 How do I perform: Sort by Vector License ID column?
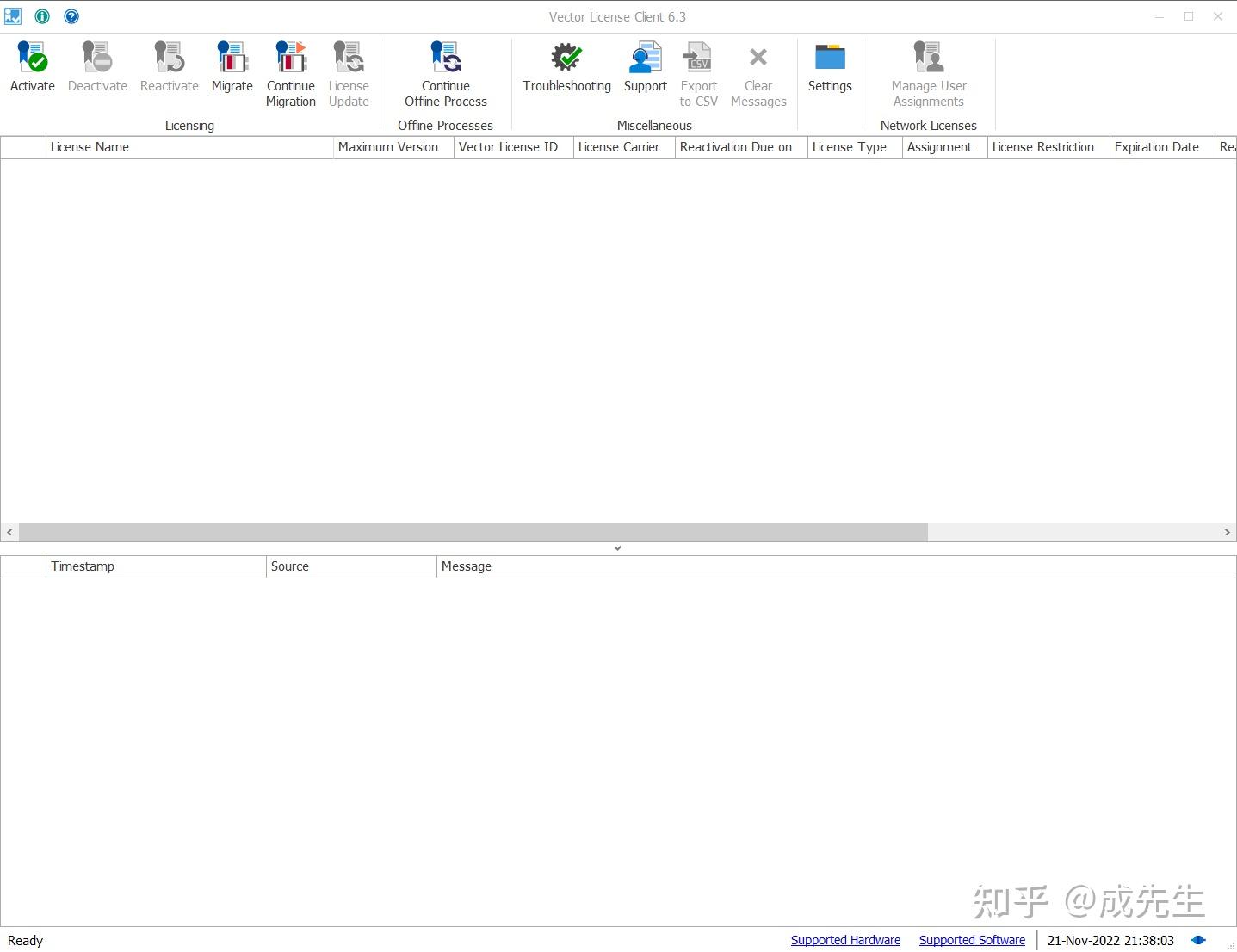(514, 147)
